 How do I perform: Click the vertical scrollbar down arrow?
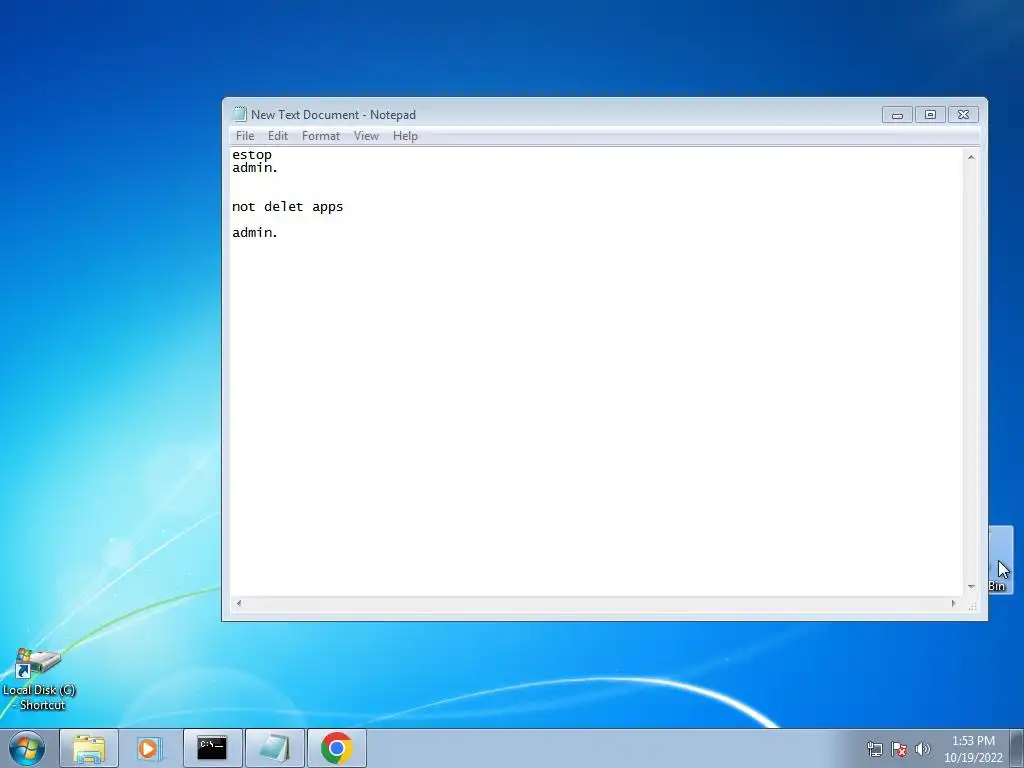pos(971,586)
